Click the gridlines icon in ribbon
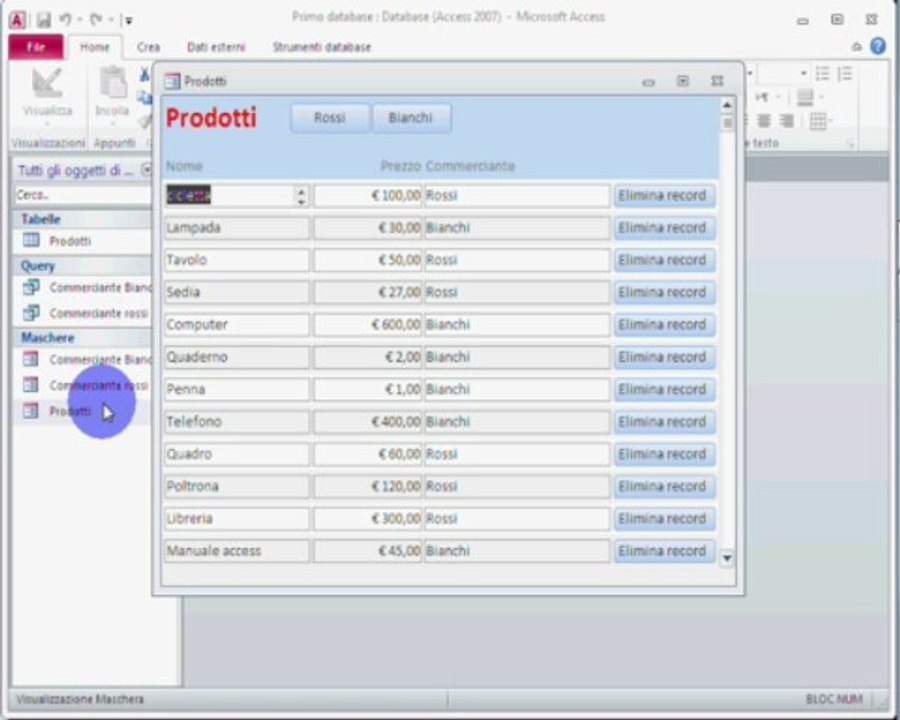Image resolution: width=900 pixels, height=720 pixels. click(x=817, y=121)
